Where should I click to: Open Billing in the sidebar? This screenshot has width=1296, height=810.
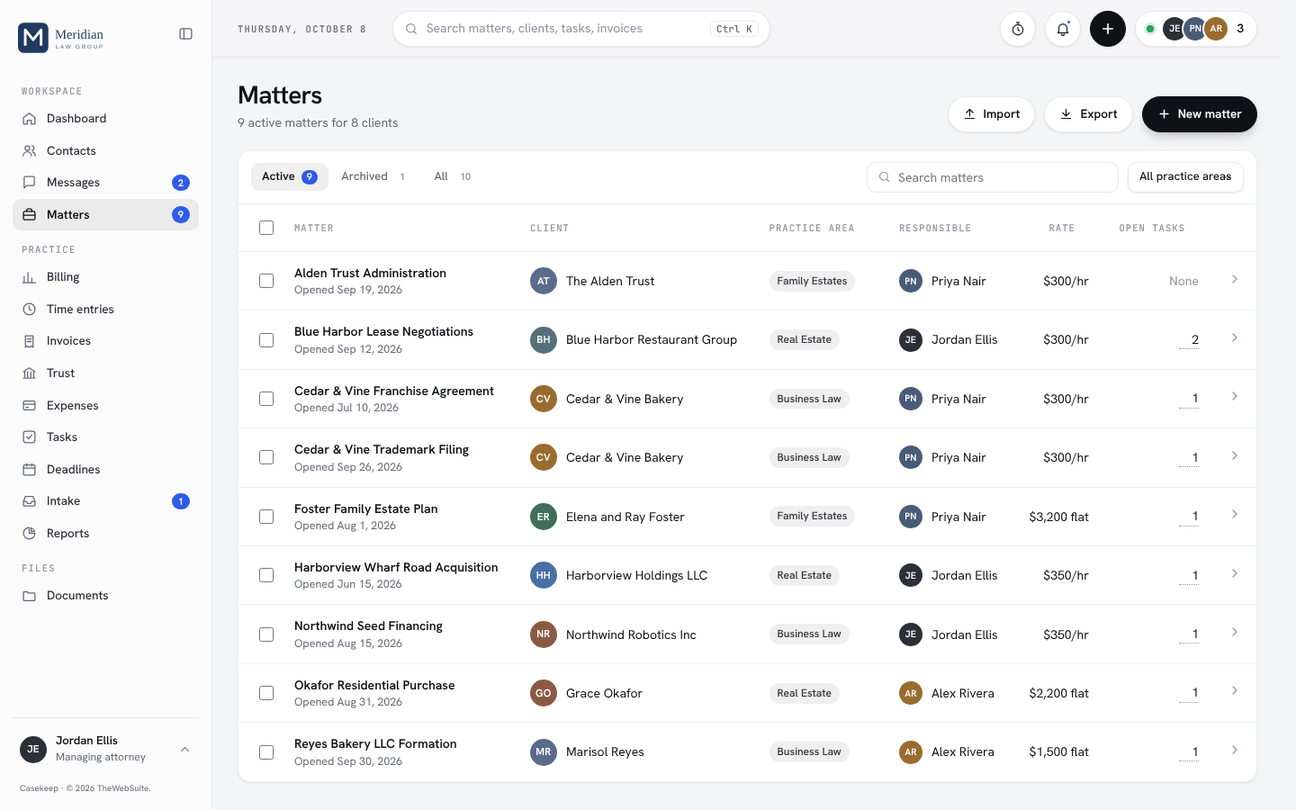(106, 277)
